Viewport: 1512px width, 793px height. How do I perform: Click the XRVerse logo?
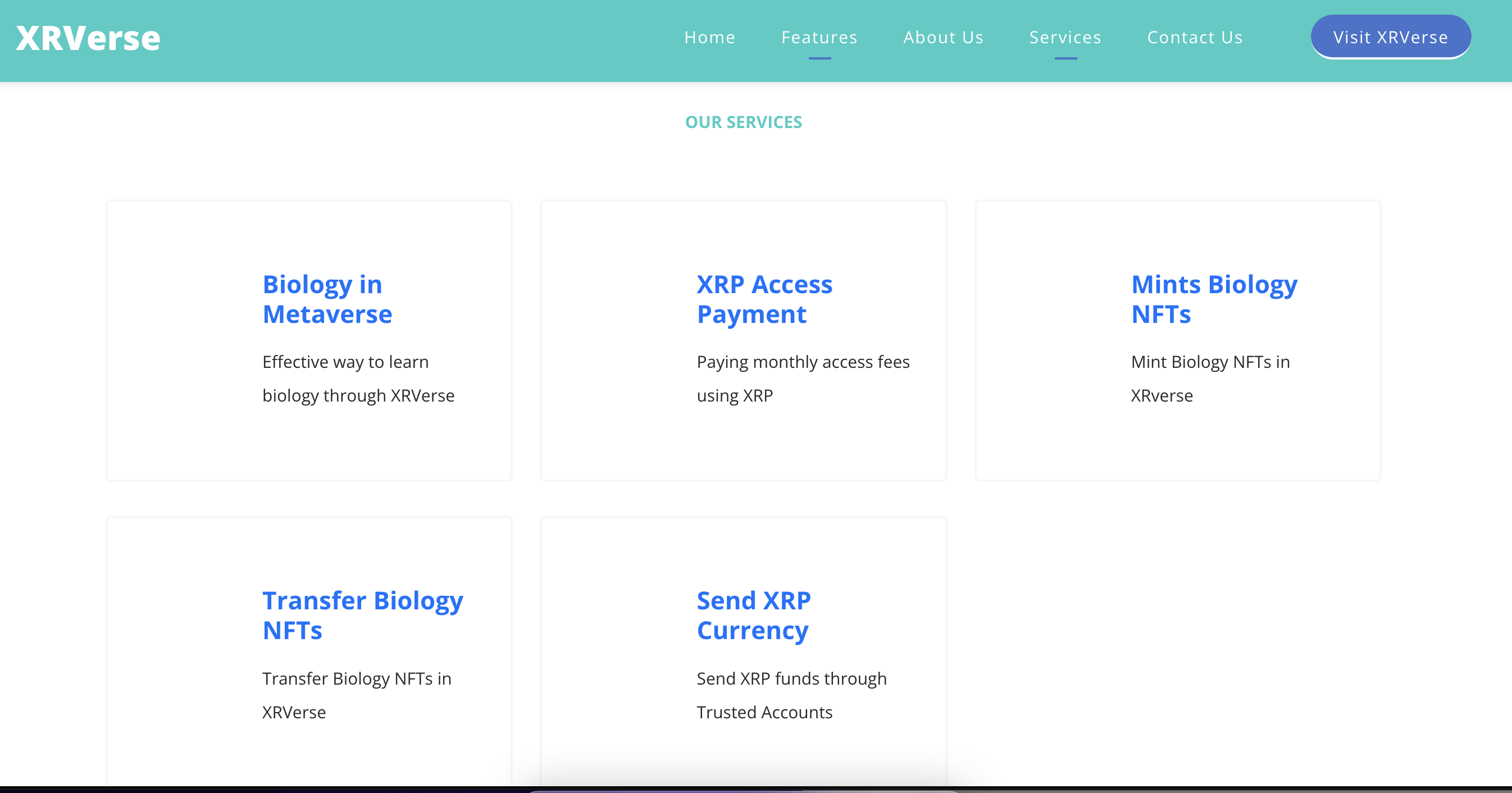point(88,38)
